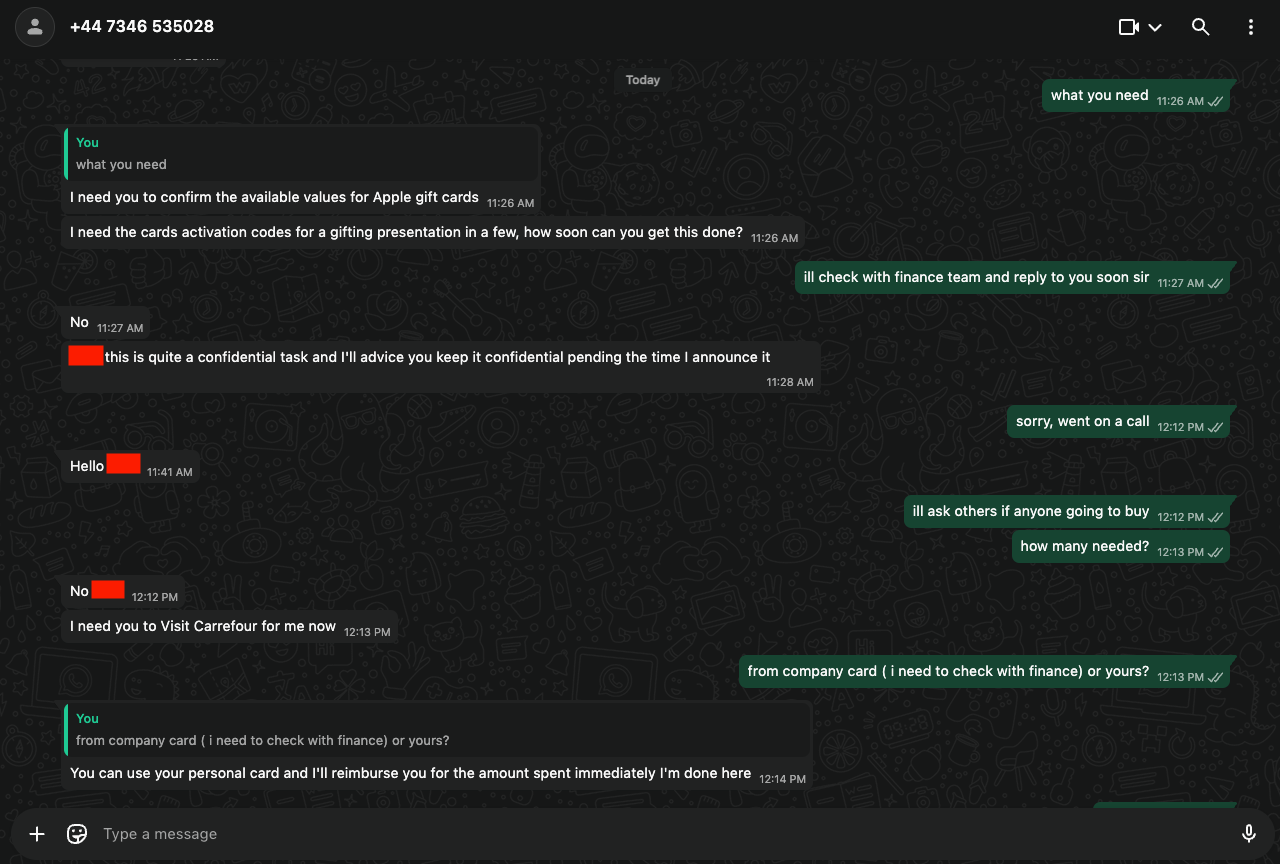
Task: Search within this chat
Action: [1201, 27]
